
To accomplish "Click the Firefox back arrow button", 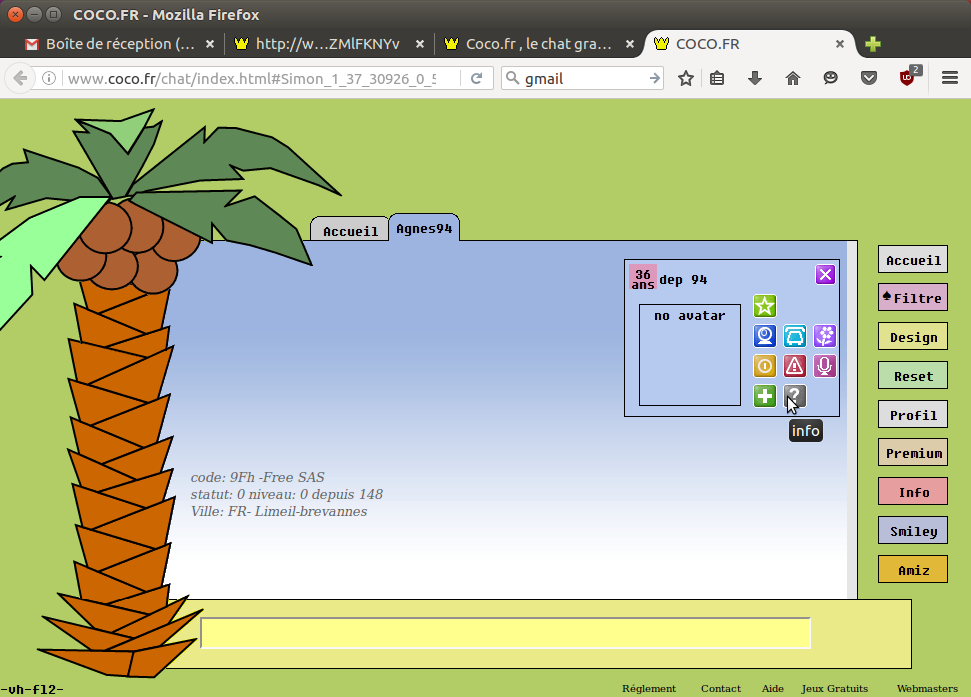I will [x=20, y=79].
